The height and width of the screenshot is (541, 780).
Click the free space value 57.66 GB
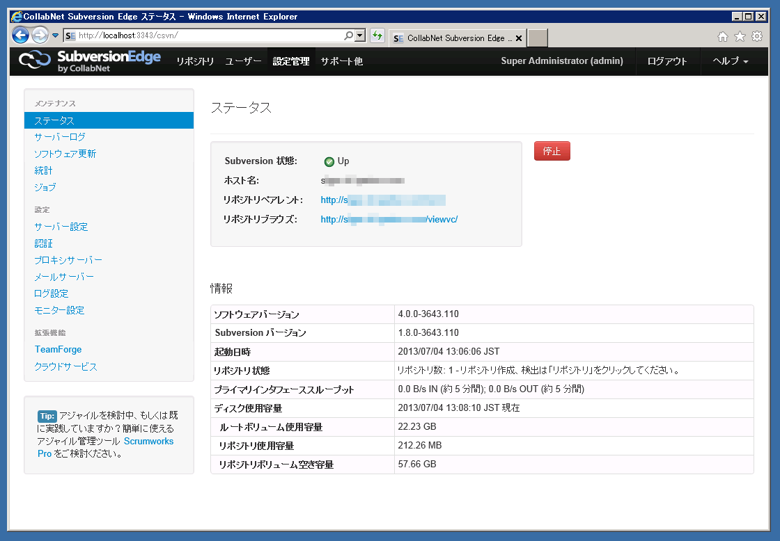417,464
